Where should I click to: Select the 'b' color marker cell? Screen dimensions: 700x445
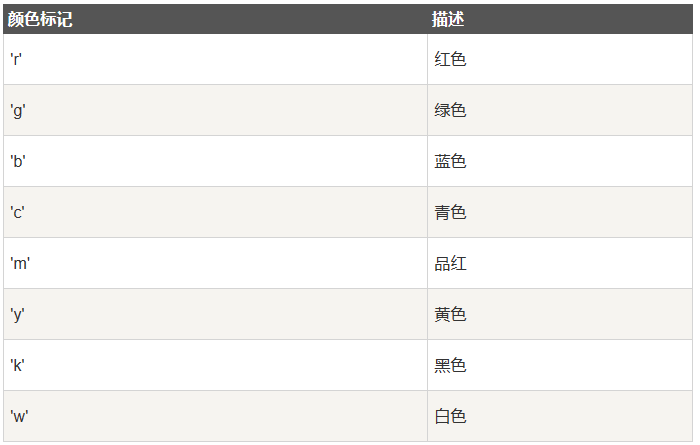coord(18,162)
